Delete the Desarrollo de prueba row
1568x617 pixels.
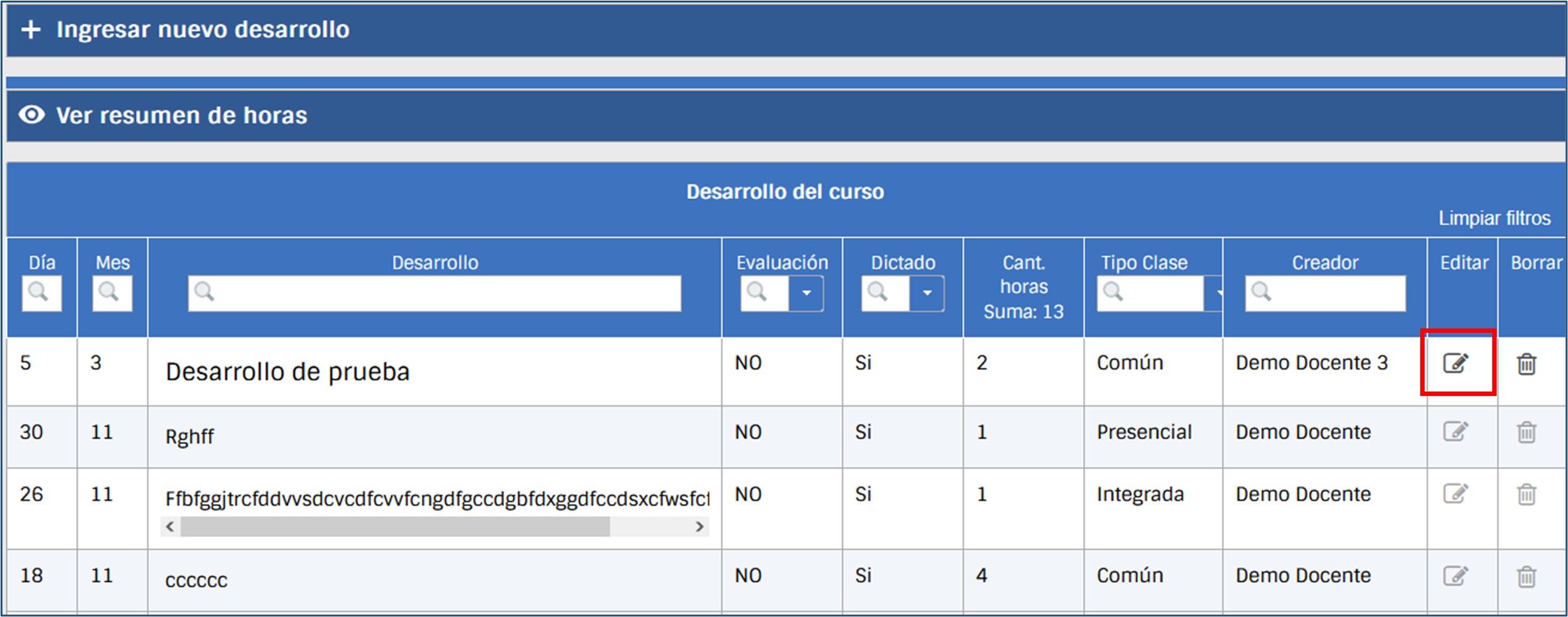(x=1526, y=364)
